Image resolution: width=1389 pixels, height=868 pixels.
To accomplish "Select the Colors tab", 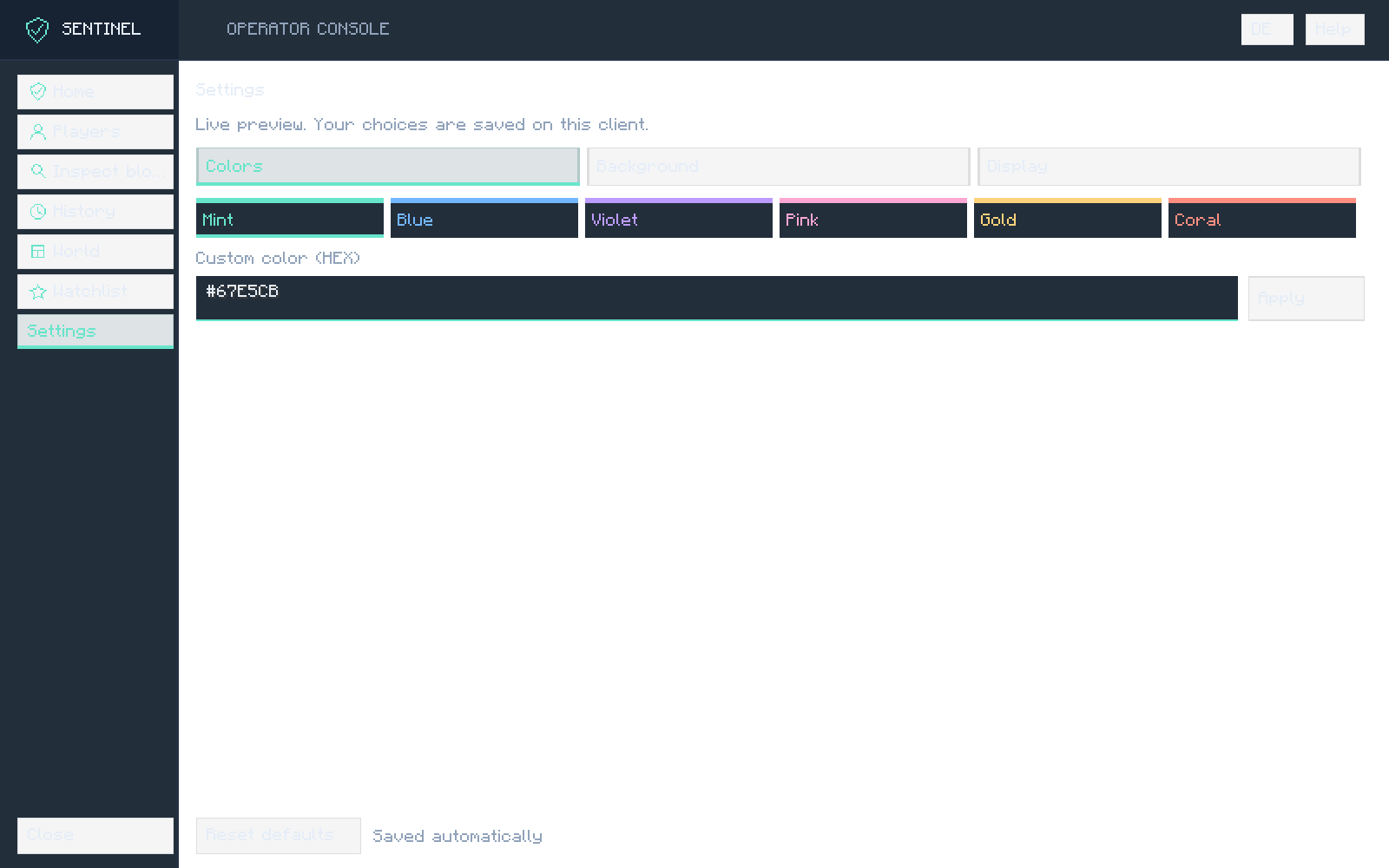I will click(388, 166).
